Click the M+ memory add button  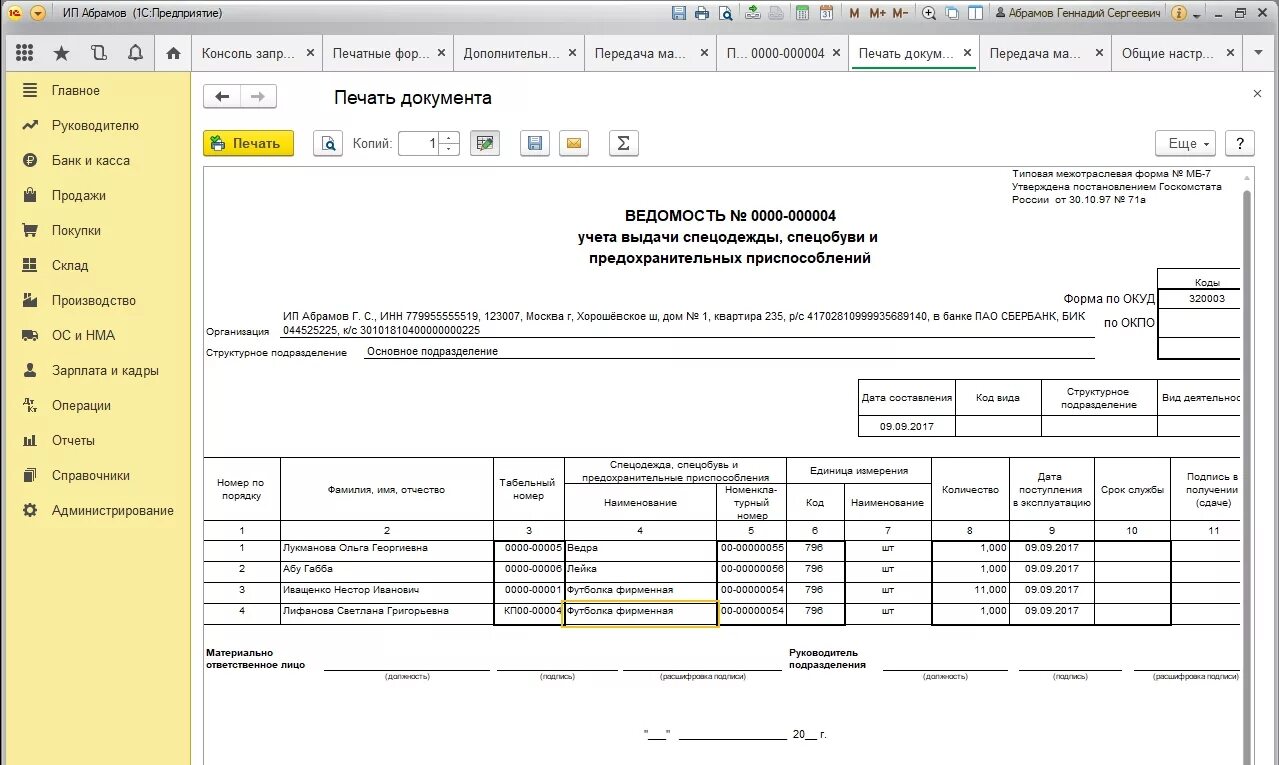878,13
